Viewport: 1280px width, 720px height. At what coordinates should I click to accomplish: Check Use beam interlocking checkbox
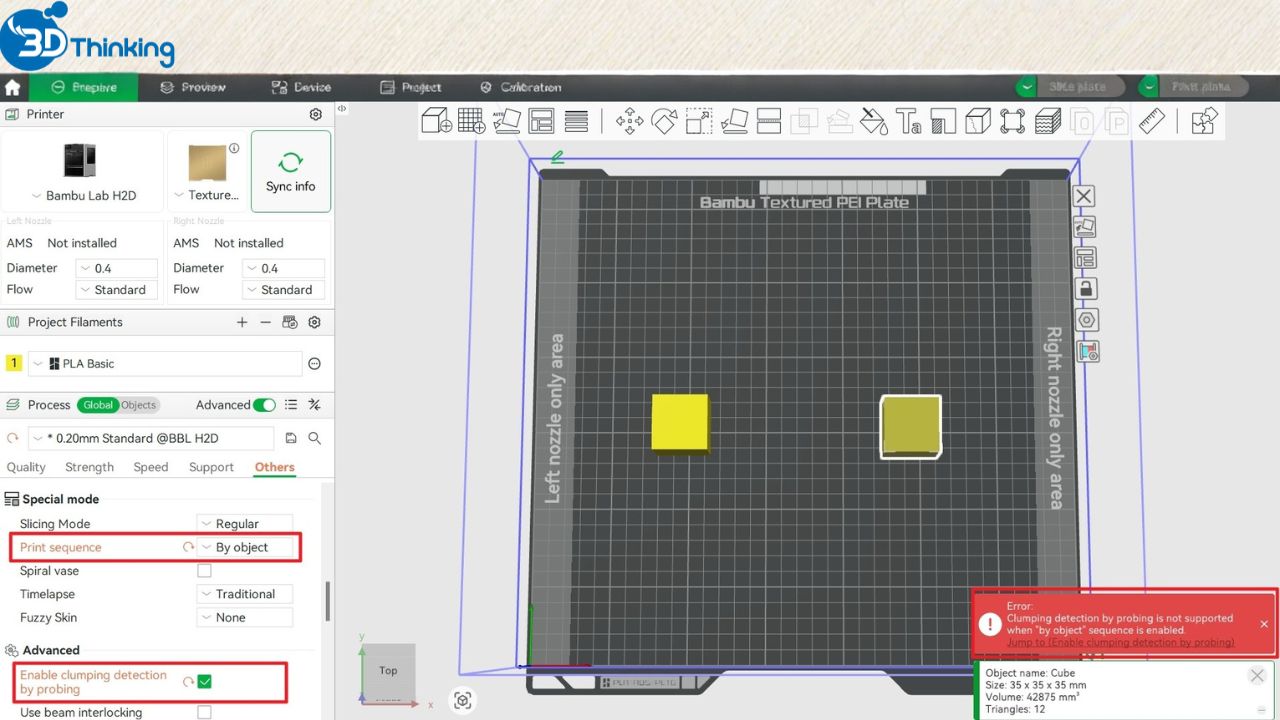204,713
